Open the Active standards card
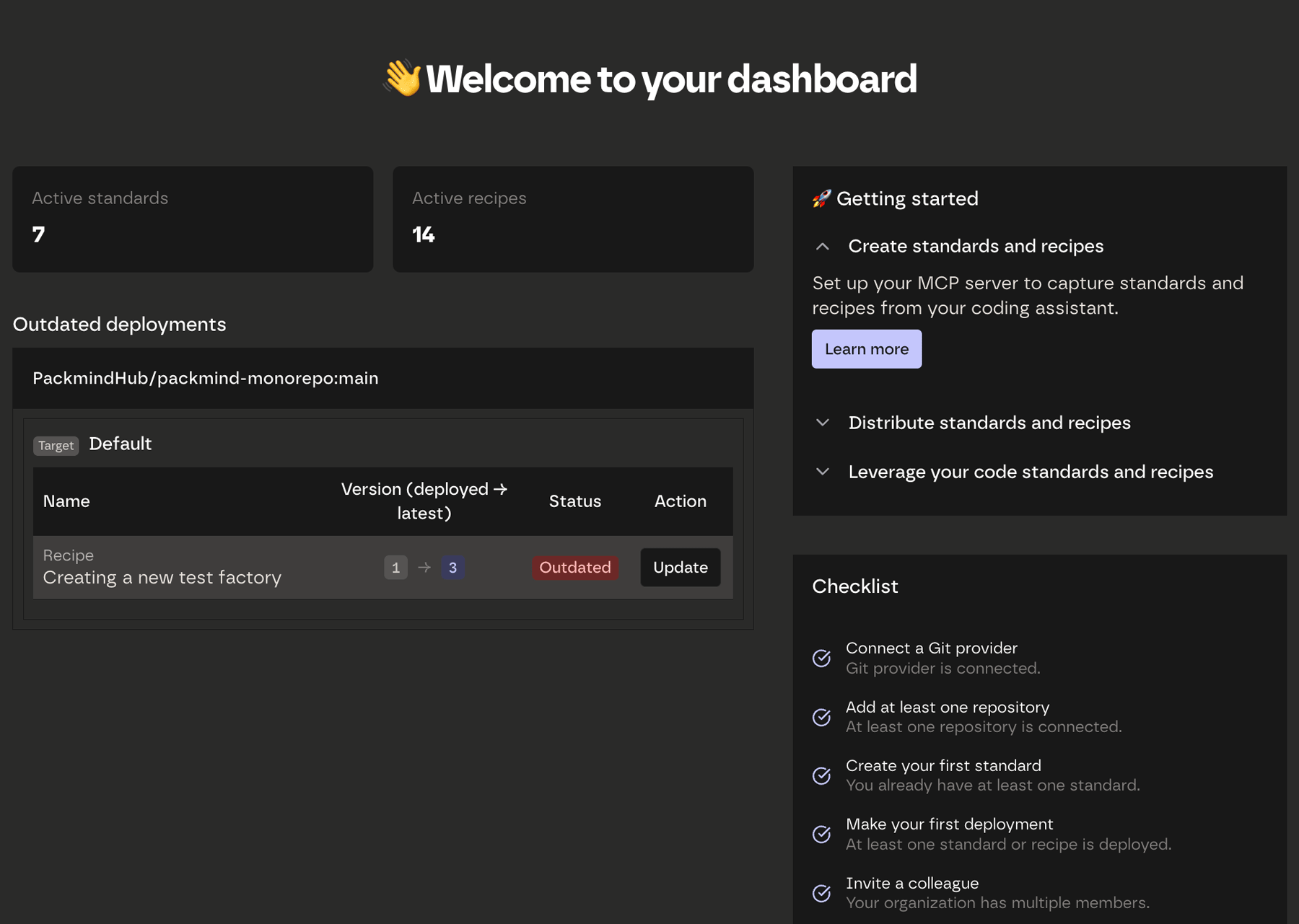Screen dimensions: 1299x924 tap(193, 219)
